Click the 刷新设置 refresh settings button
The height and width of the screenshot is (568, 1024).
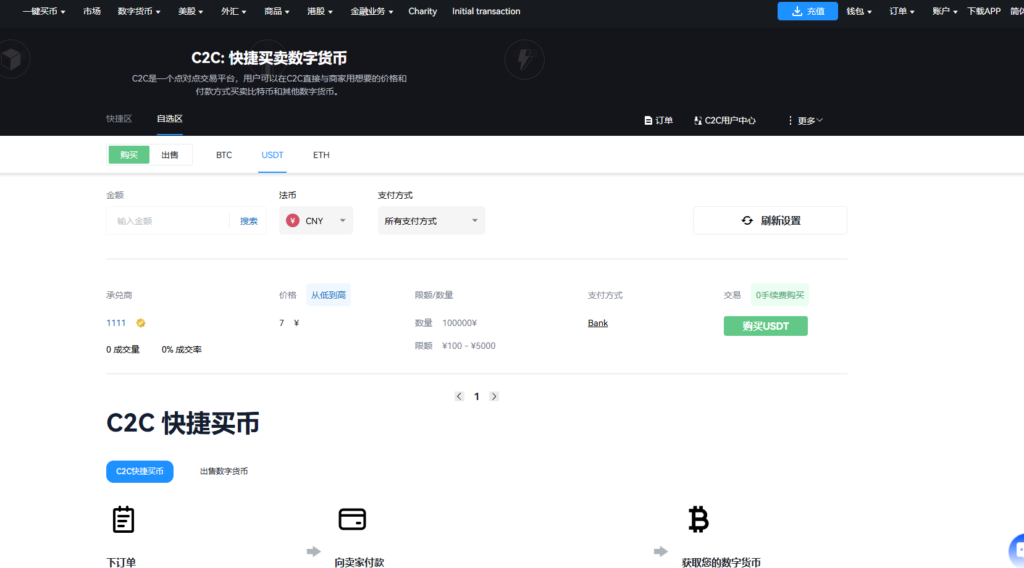click(x=770, y=221)
